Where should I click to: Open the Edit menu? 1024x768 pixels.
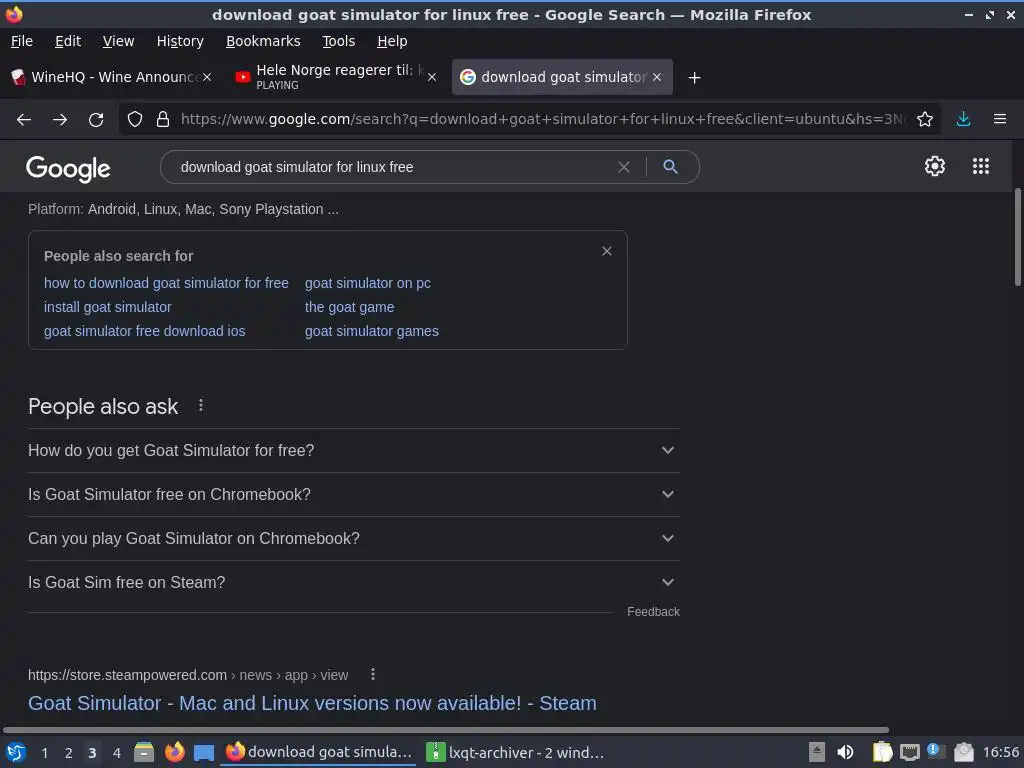click(x=68, y=41)
